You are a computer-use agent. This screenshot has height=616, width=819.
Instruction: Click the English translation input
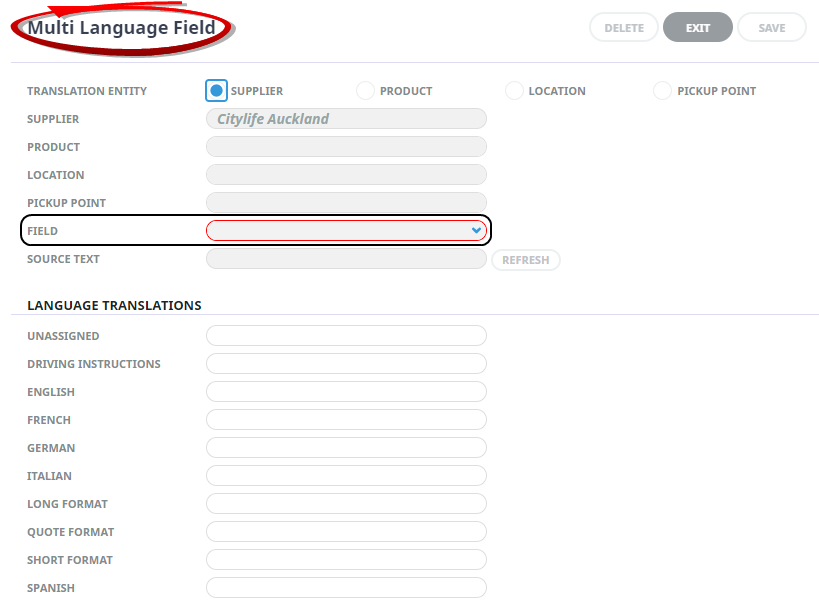346,391
